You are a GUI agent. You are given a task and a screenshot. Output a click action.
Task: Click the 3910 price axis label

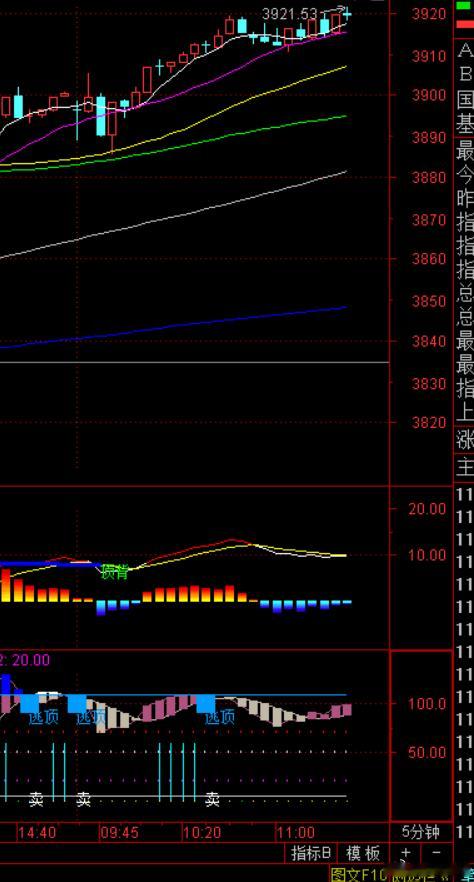coord(430,56)
